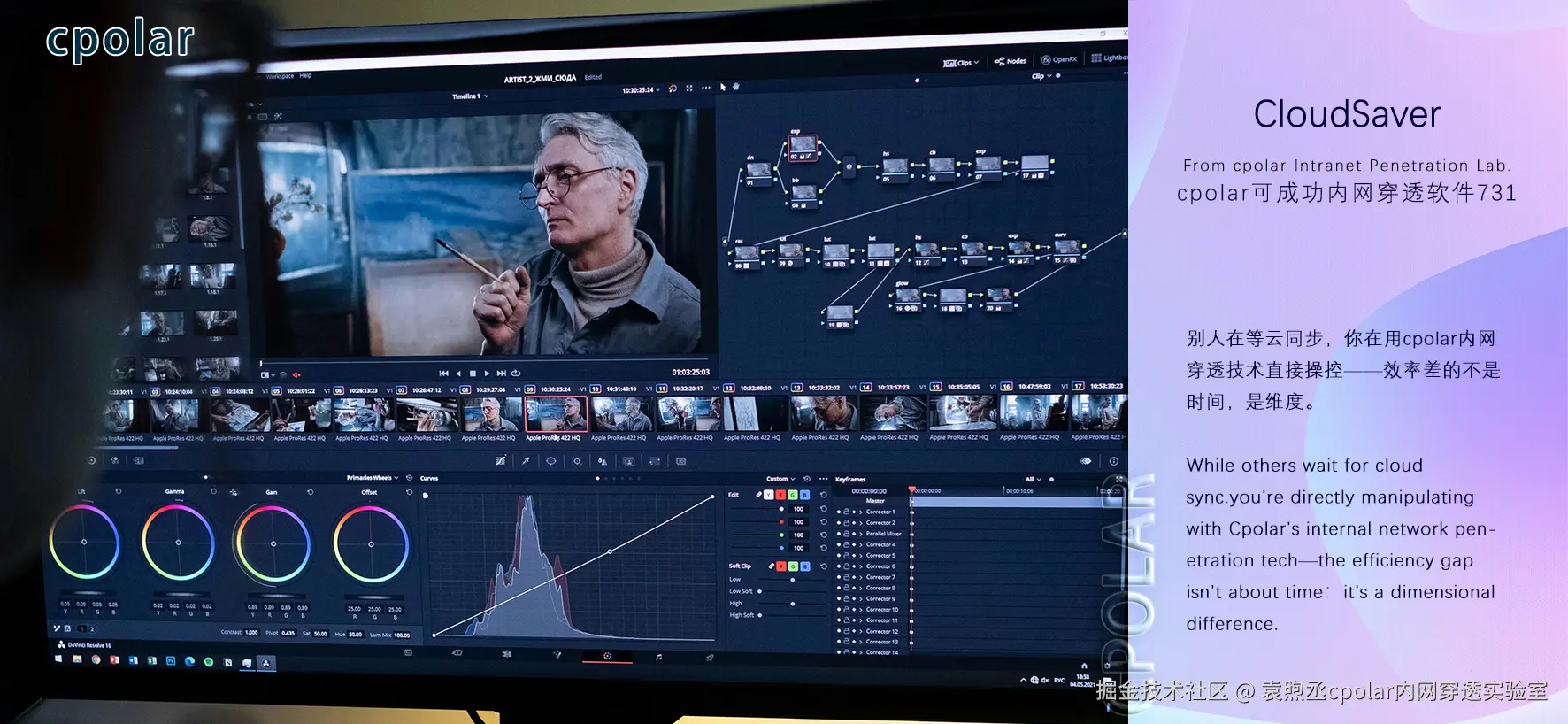Click the bypass grades icon above viewer
The image size is (1568, 724).
point(673,89)
